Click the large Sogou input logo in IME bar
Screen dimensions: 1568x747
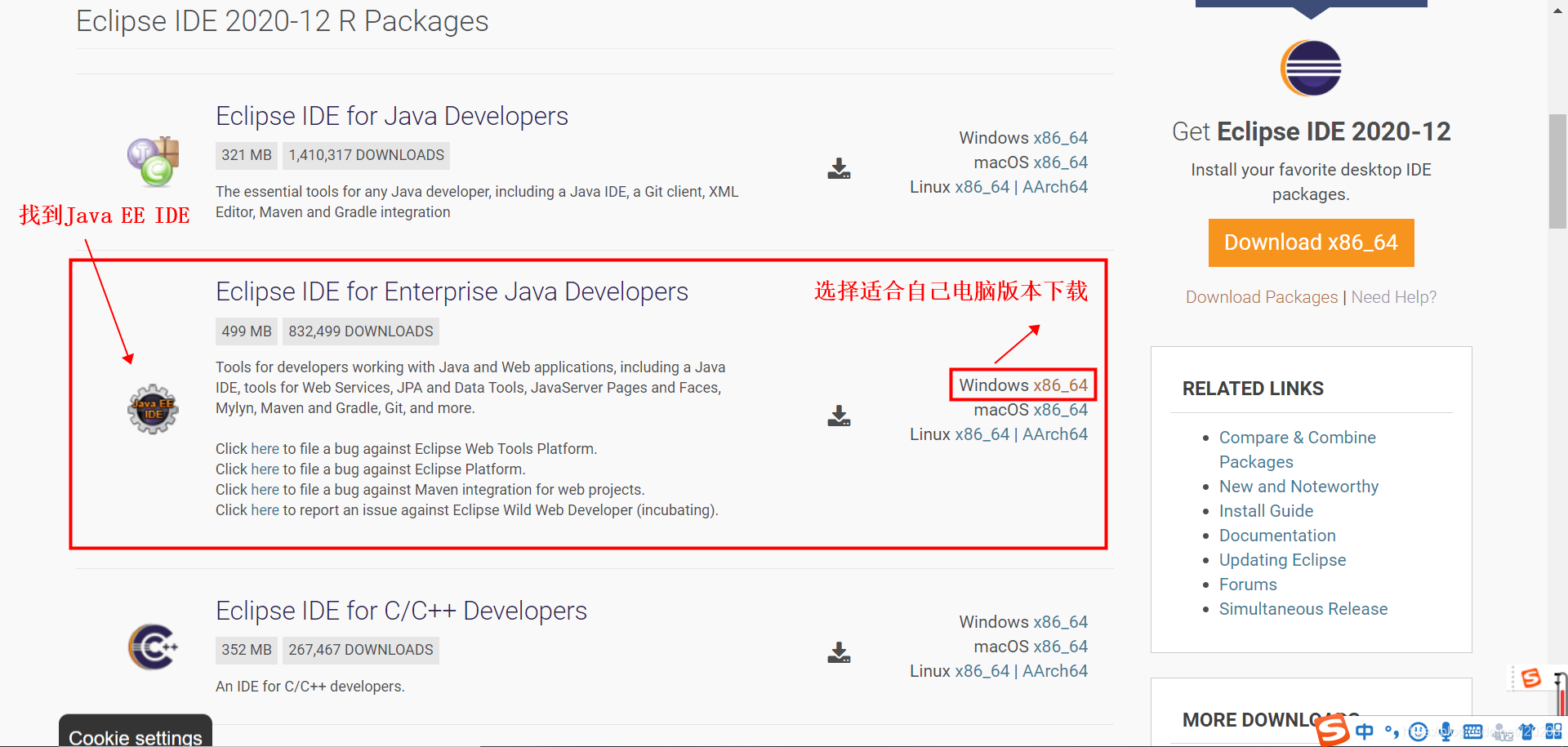pyautogui.click(x=1332, y=729)
